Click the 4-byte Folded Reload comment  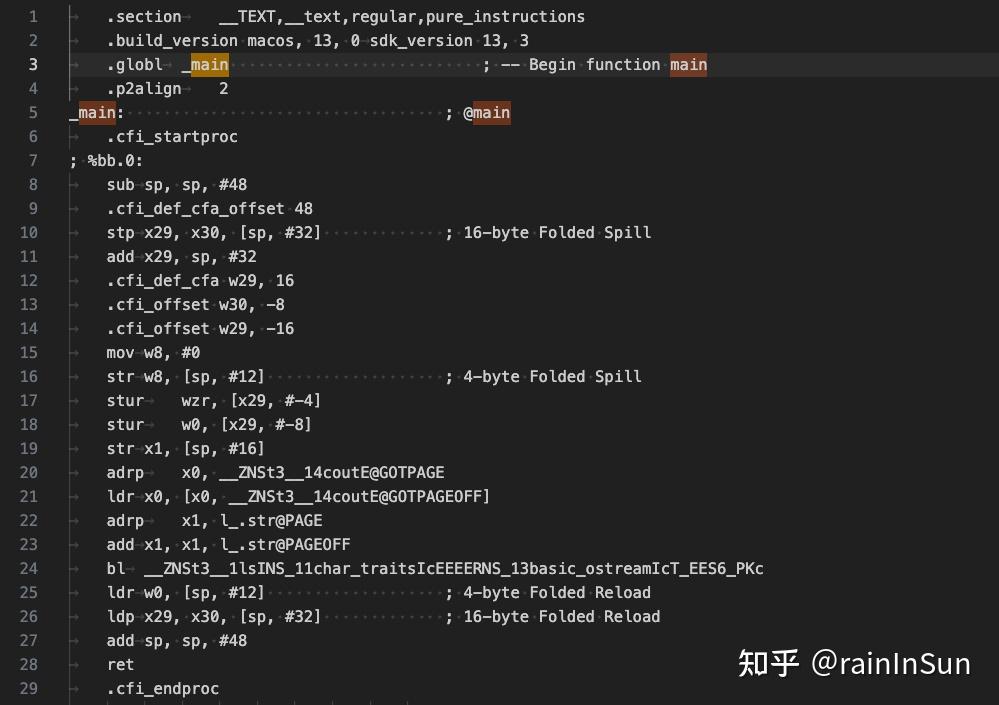557,593
